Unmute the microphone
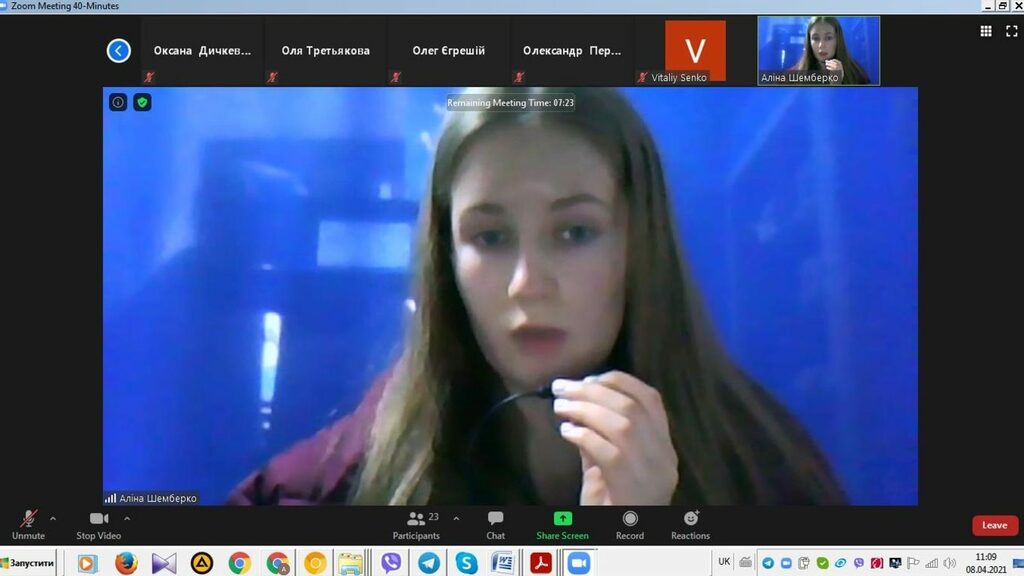The image size is (1024, 576). [x=28, y=523]
